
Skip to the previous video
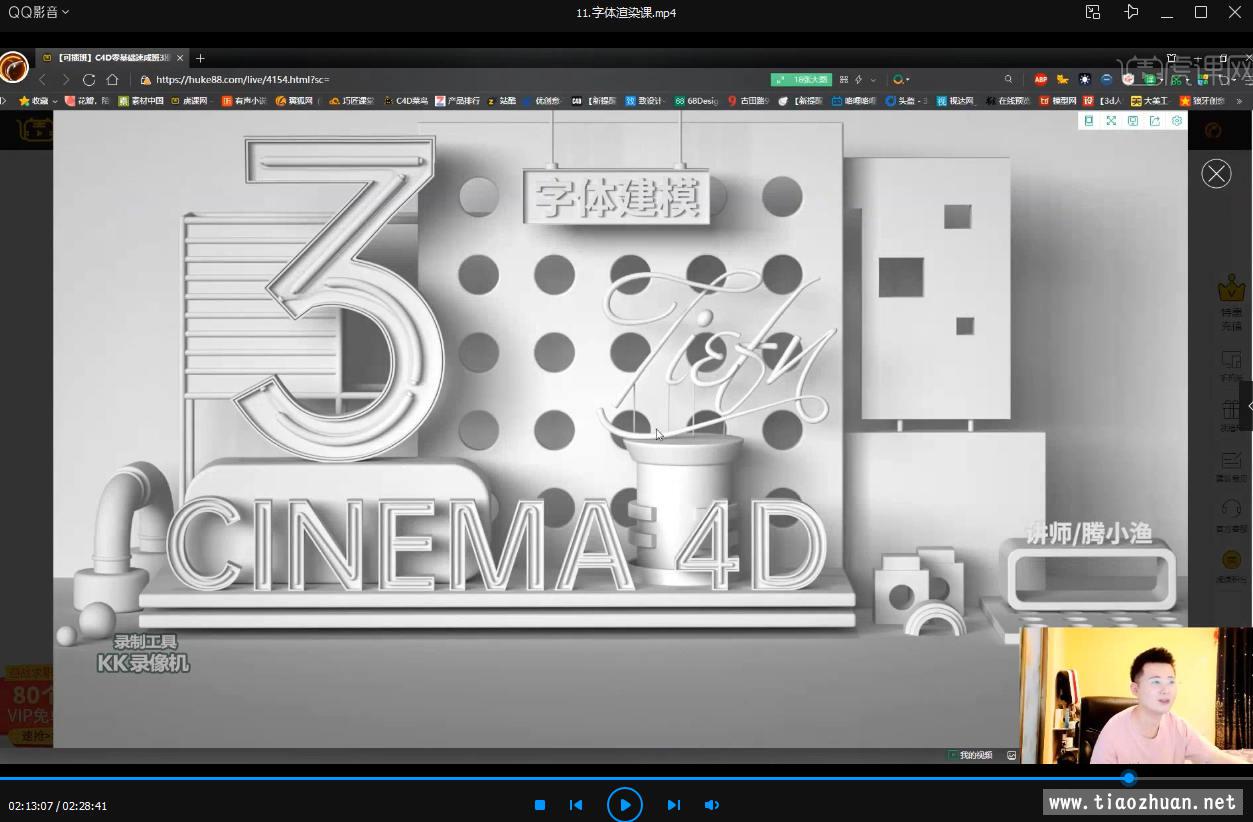[x=576, y=805]
